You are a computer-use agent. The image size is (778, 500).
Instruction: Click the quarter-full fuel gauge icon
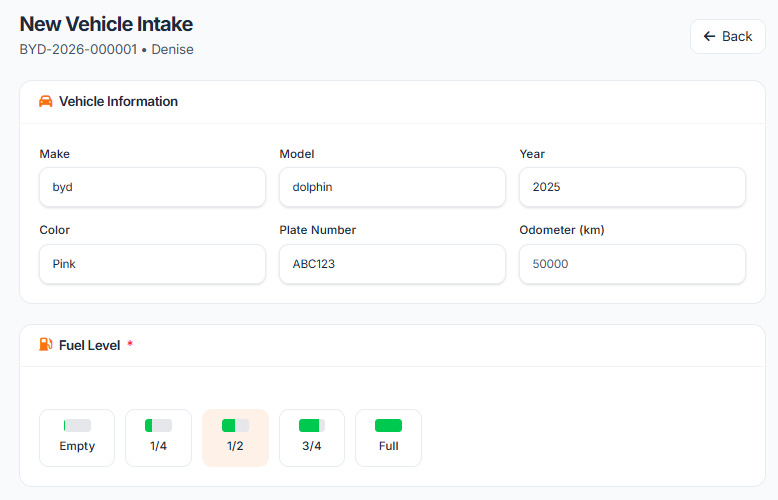(x=158, y=426)
